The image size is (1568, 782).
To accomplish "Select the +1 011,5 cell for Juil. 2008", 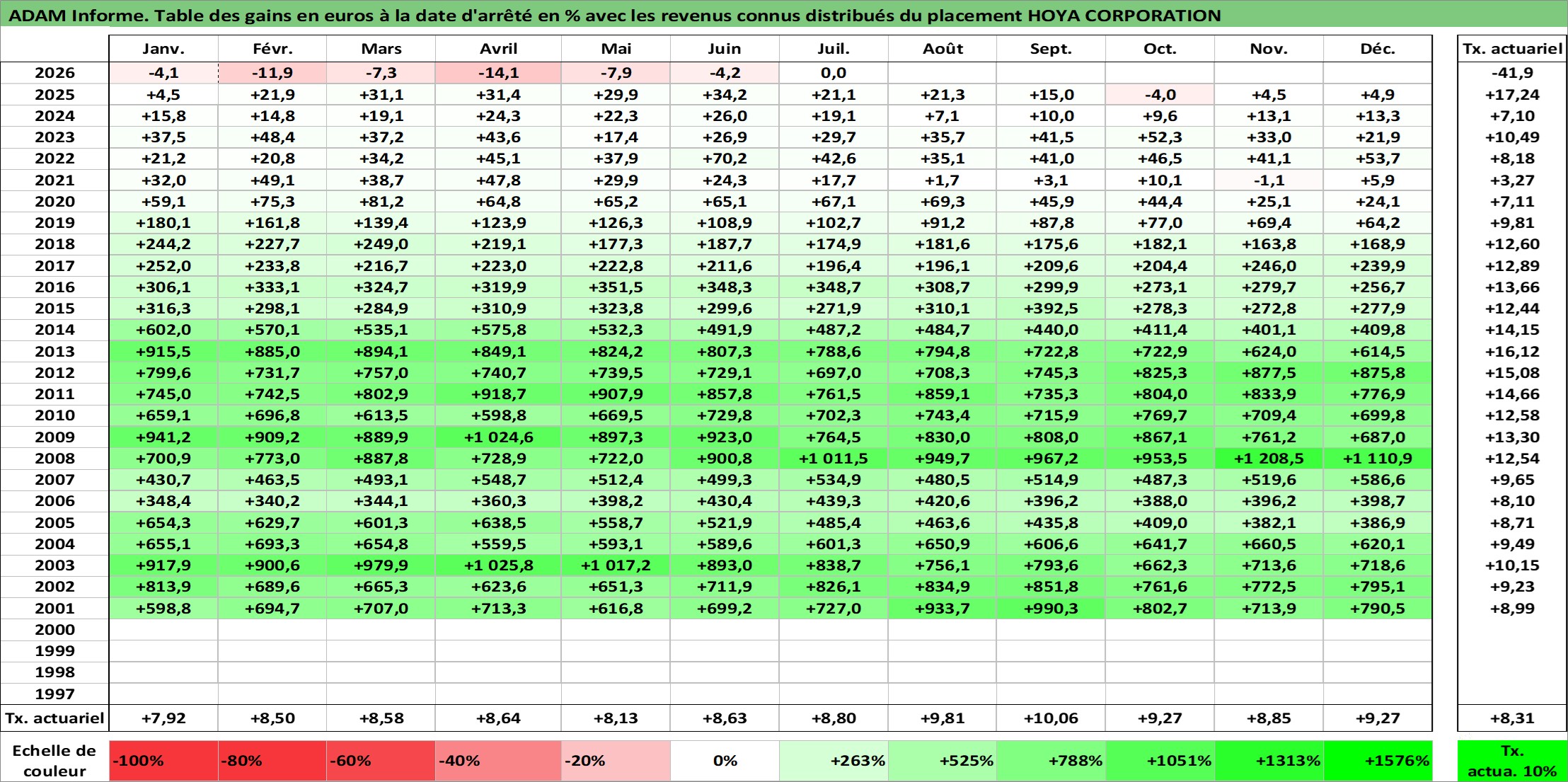I will tap(834, 459).
